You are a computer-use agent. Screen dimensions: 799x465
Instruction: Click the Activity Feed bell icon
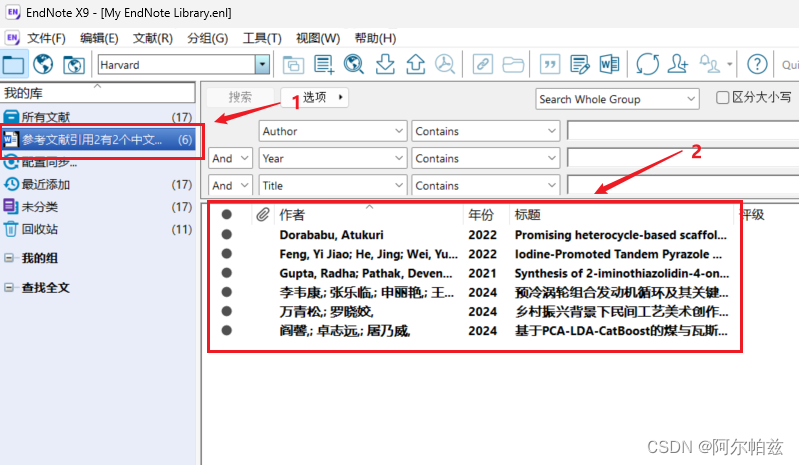click(710, 65)
